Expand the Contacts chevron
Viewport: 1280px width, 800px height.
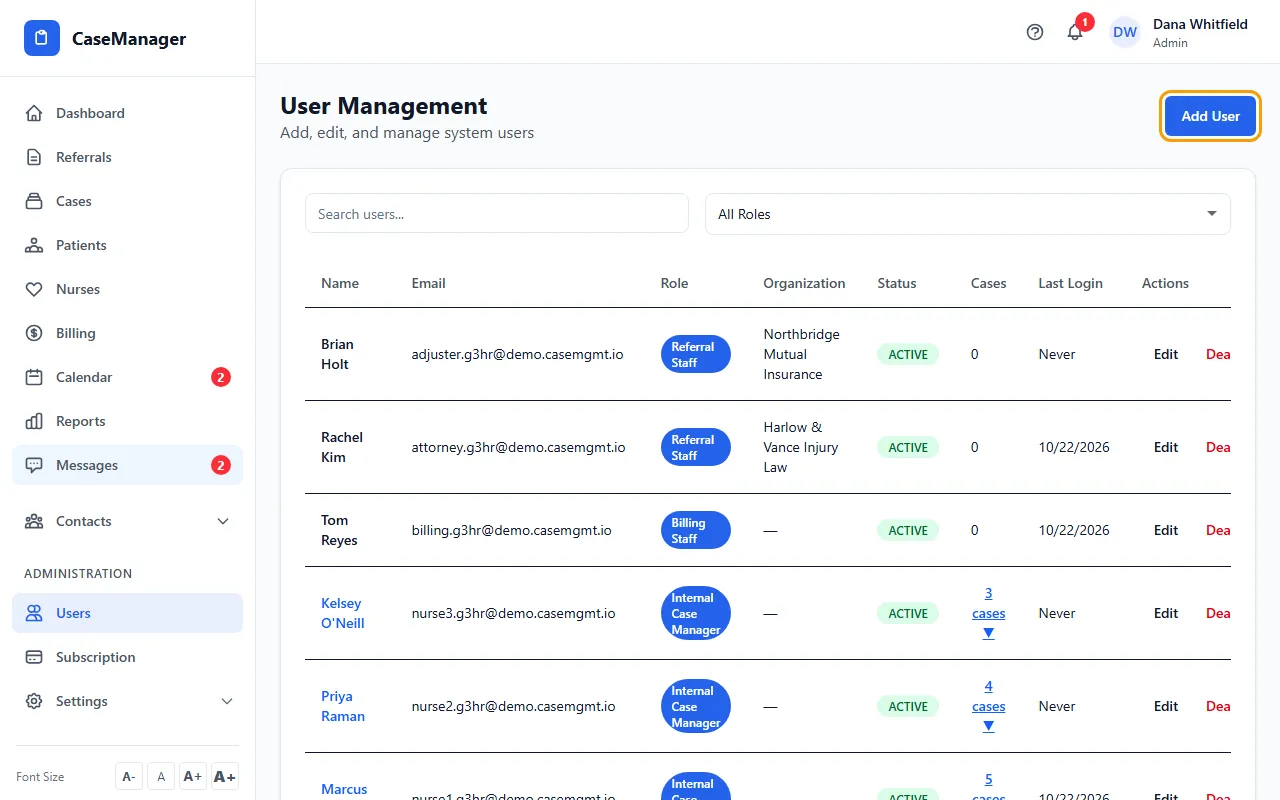[223, 521]
